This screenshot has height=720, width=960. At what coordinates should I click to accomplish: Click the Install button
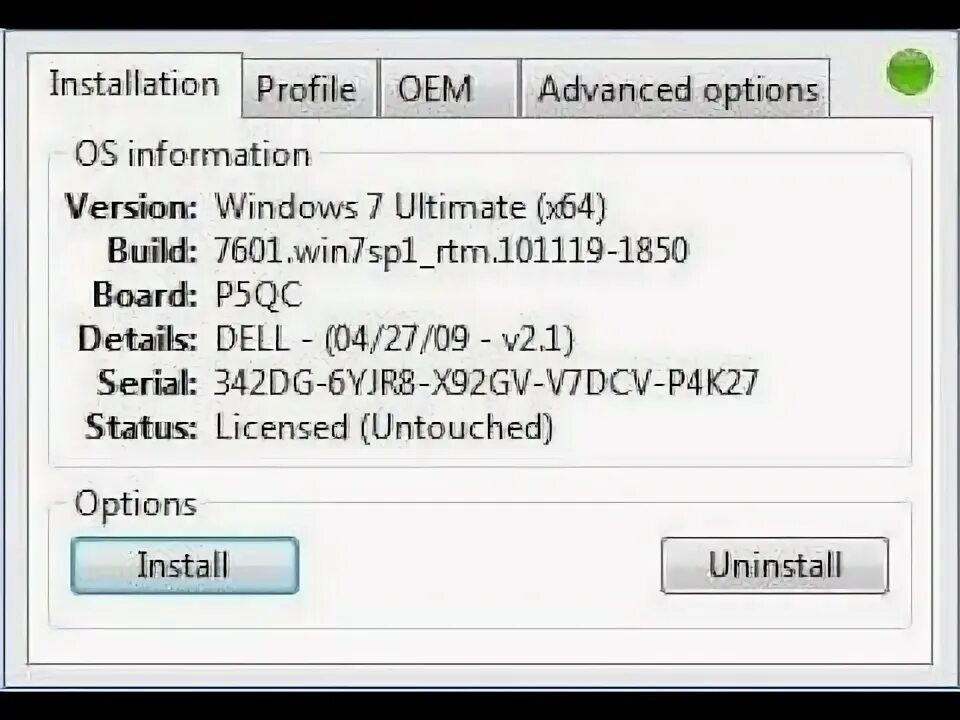tap(185, 565)
